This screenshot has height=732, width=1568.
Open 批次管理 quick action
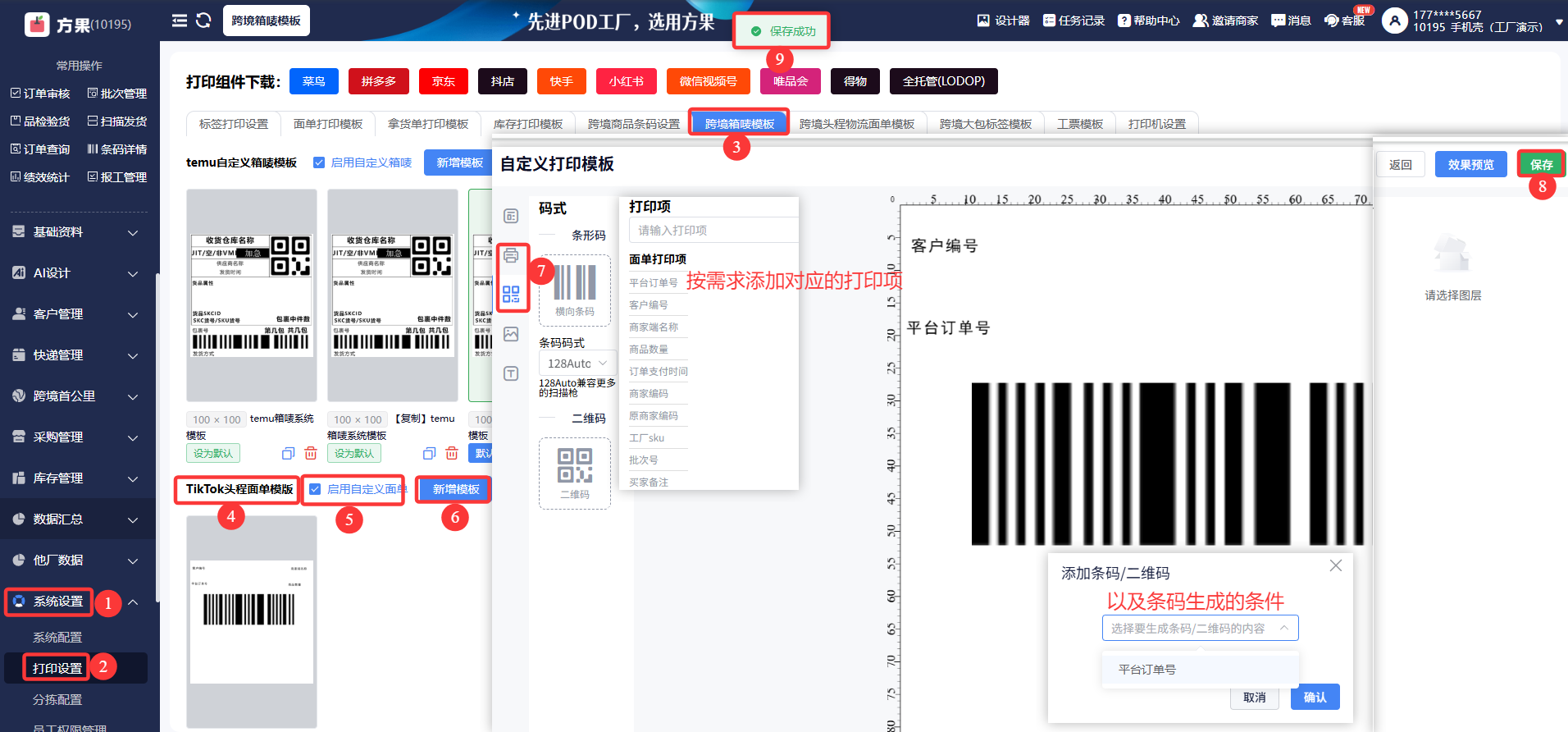(x=117, y=94)
